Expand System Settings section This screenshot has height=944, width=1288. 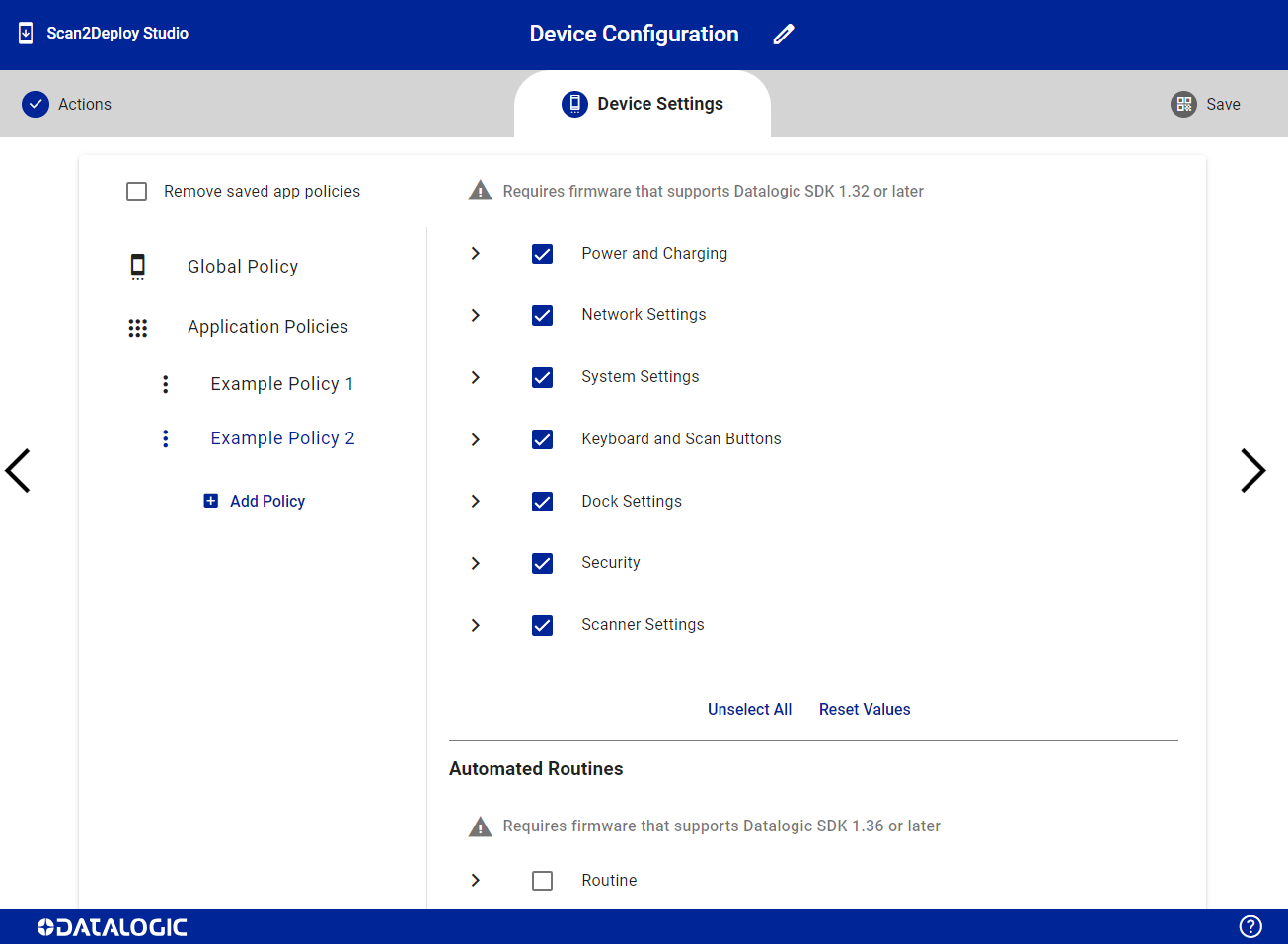point(476,378)
